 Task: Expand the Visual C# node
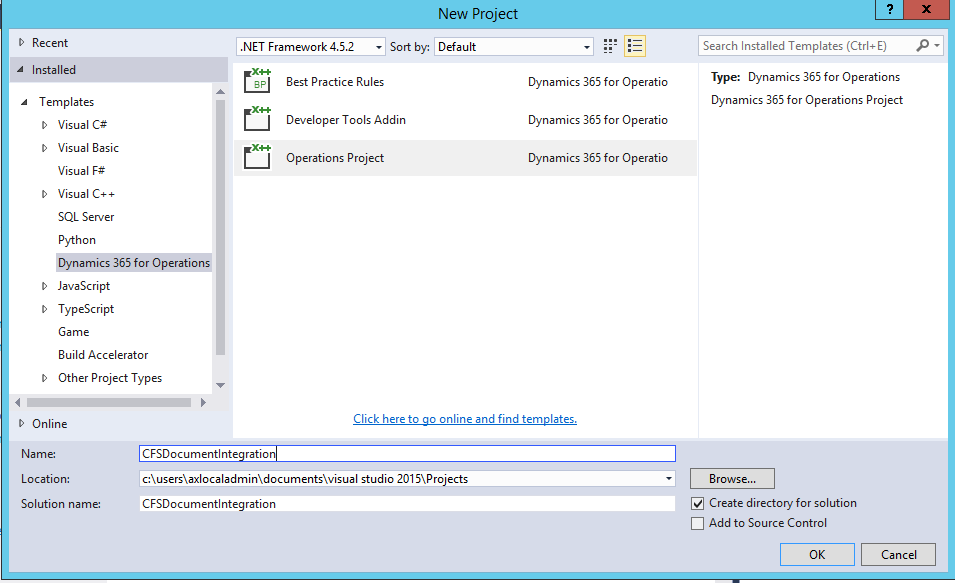coord(44,125)
